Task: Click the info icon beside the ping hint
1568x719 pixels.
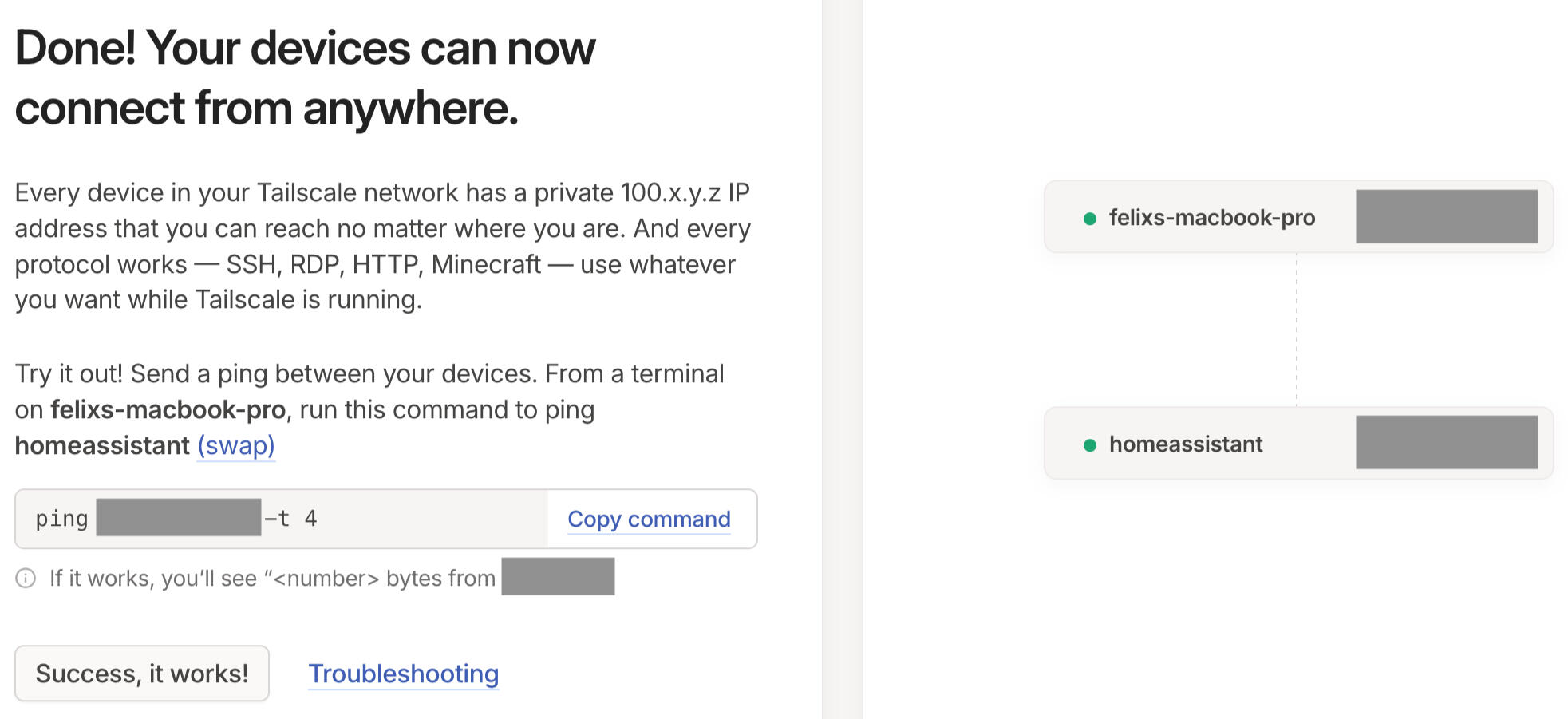Action: tap(26, 578)
